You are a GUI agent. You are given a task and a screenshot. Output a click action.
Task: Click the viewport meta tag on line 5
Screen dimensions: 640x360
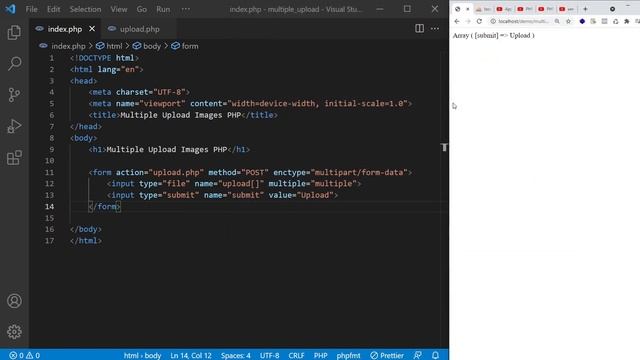click(x=251, y=104)
